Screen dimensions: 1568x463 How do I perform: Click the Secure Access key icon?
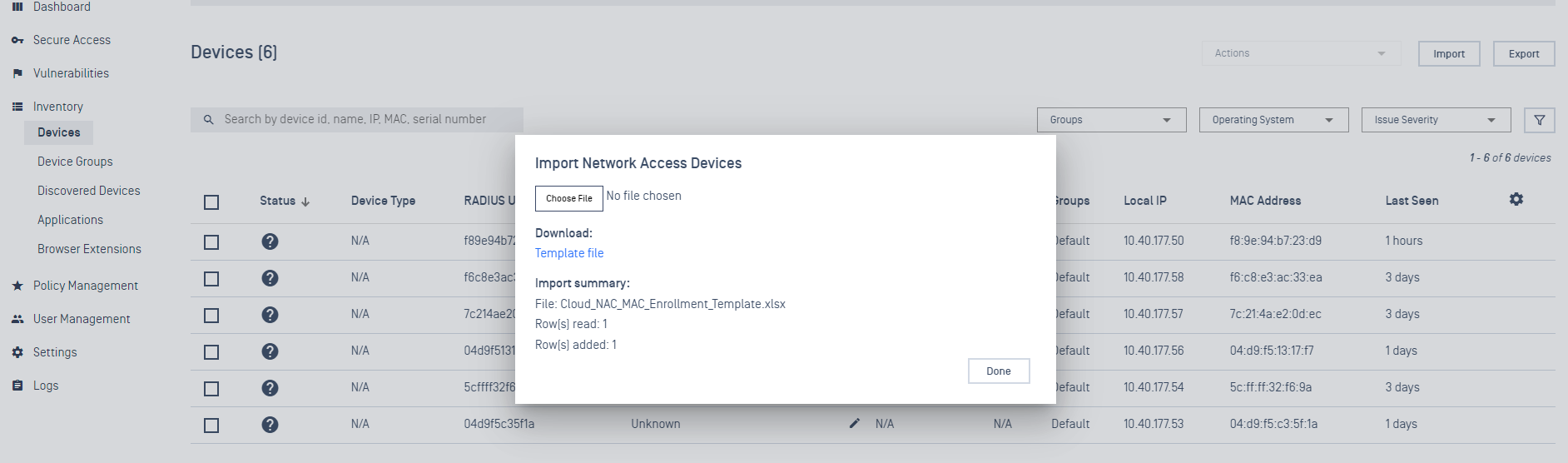point(17,40)
